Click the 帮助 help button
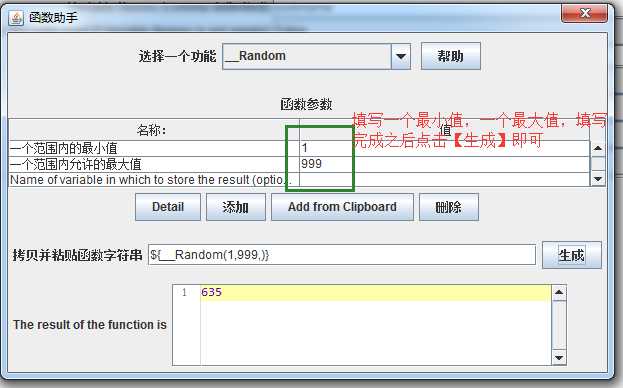623x388 pixels. (451, 56)
